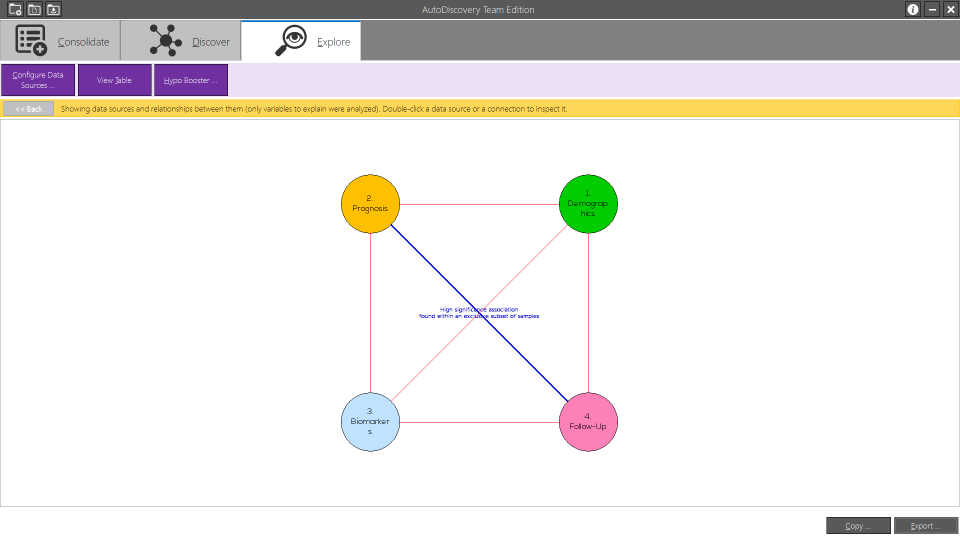Select the green Demographics node
This screenshot has width=960, height=540.
pos(588,204)
